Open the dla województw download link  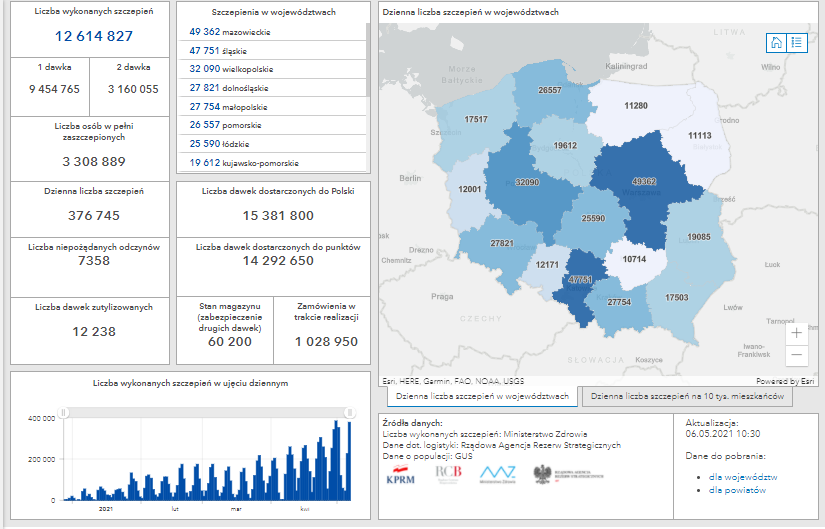[743, 477]
